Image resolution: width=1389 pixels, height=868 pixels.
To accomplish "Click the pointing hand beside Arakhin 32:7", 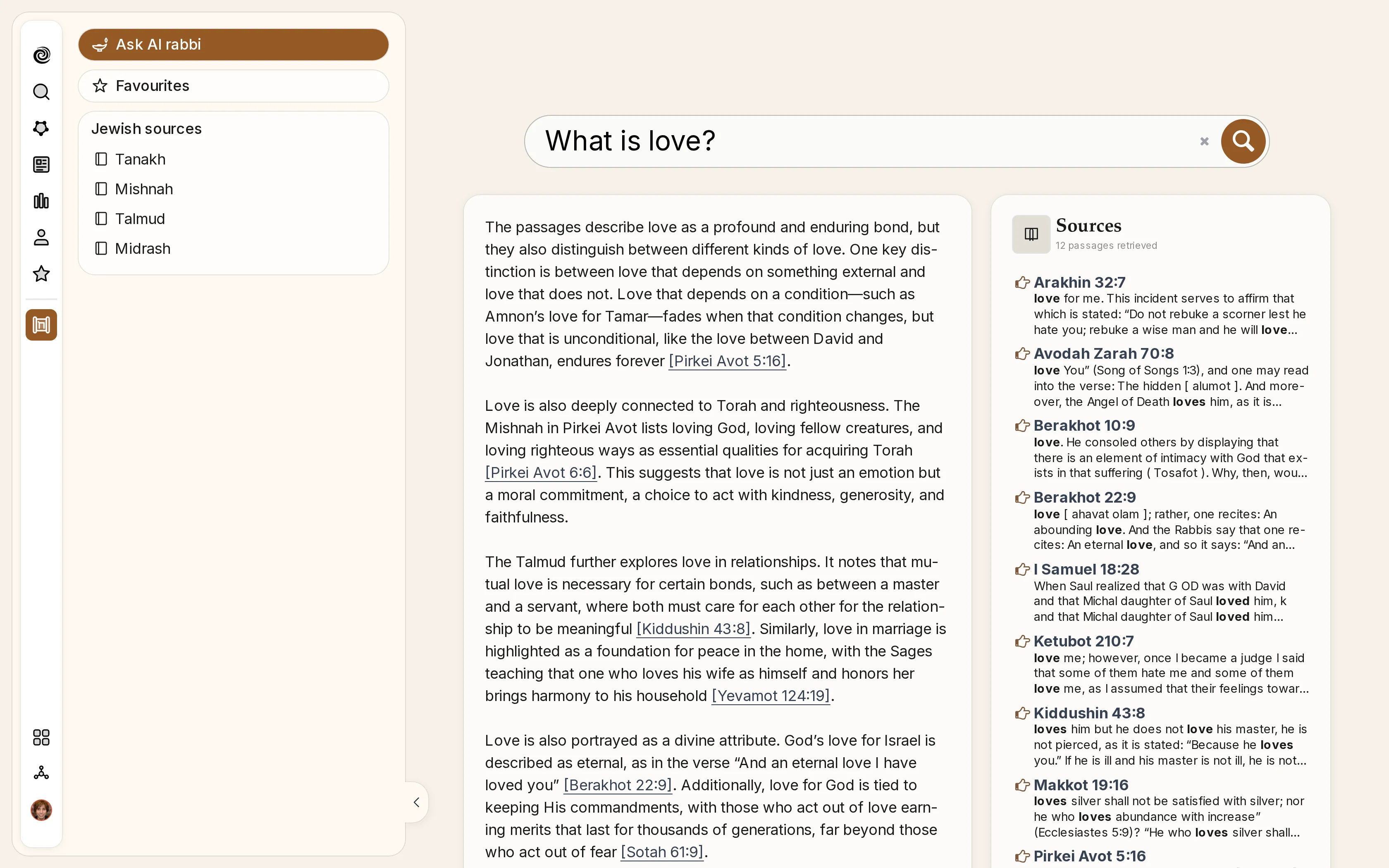I will click(1022, 282).
